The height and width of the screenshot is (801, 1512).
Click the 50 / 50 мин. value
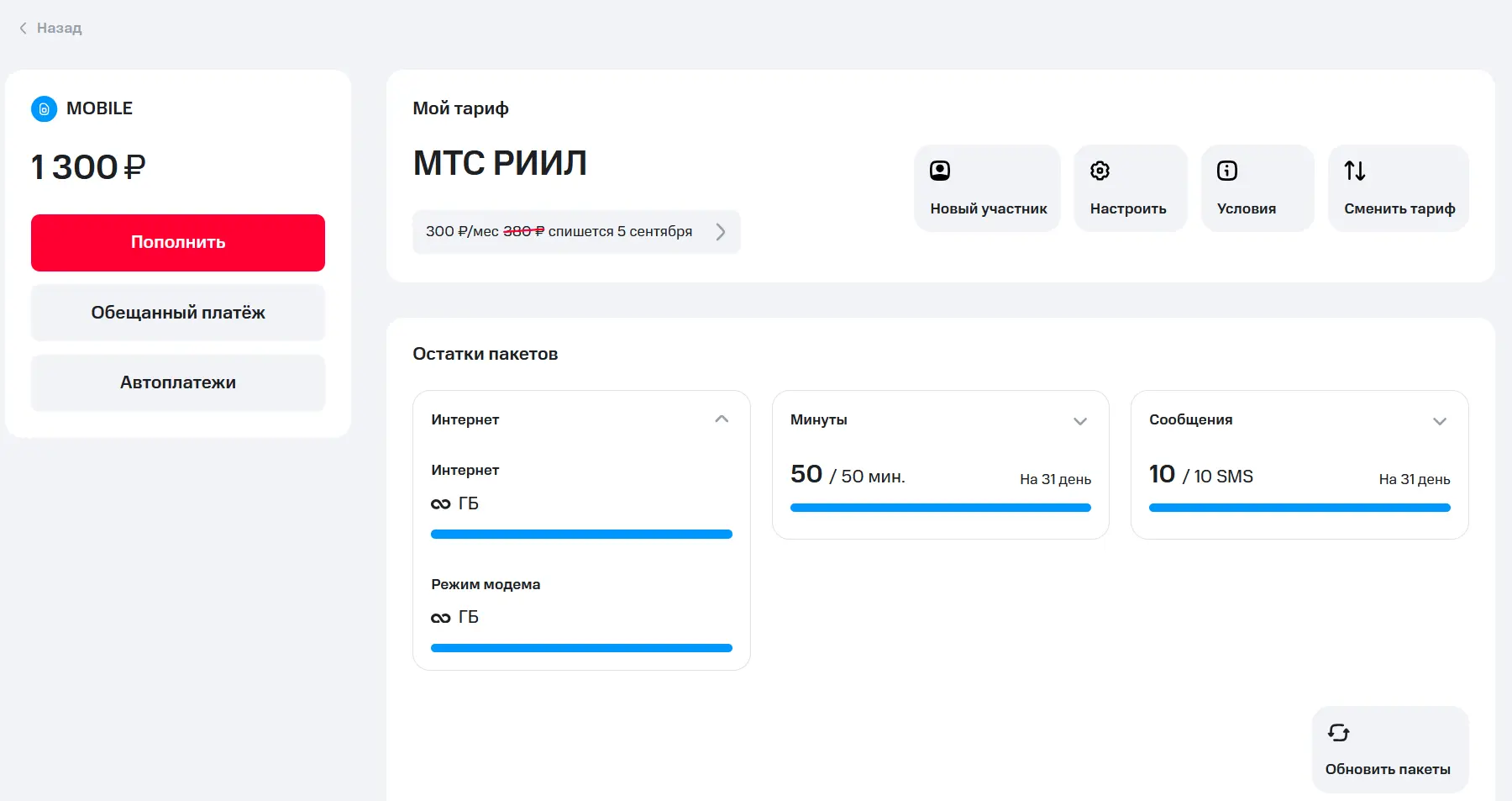(x=848, y=475)
